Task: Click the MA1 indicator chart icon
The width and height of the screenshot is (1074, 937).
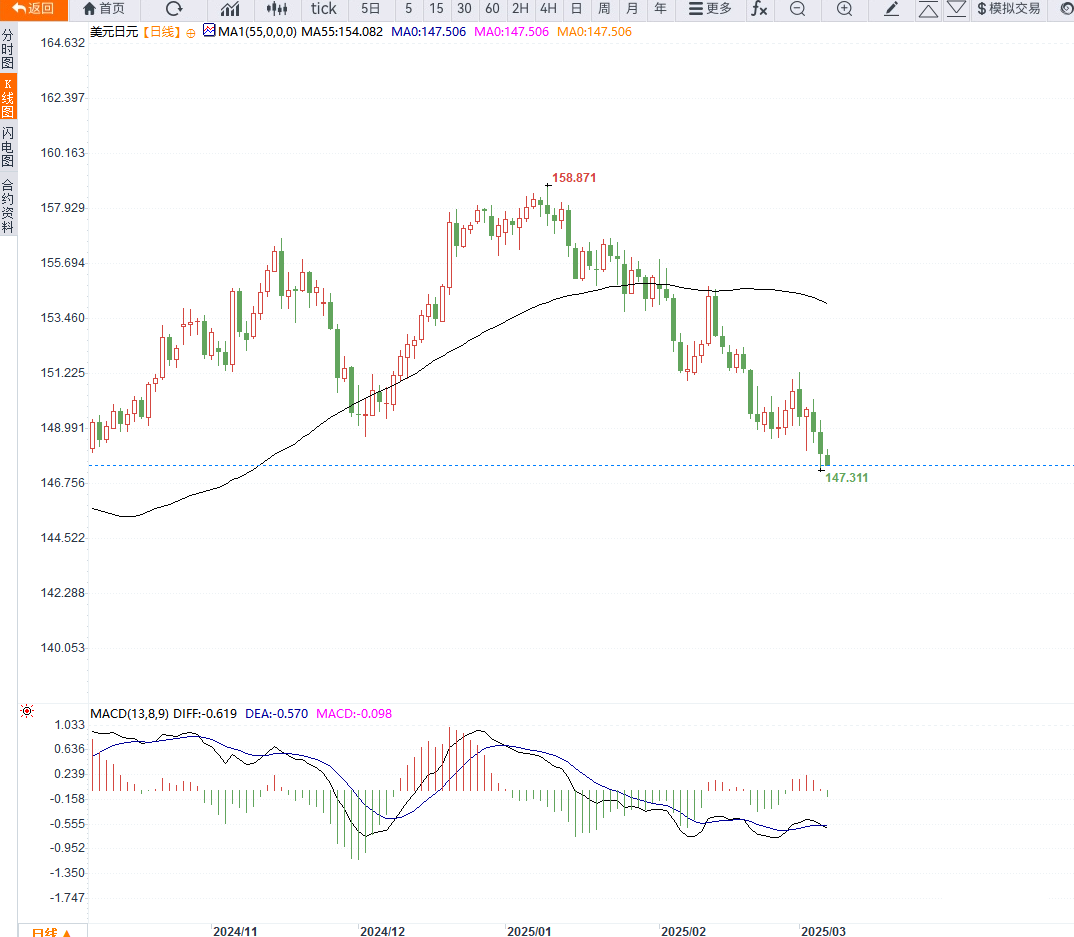Action: (209, 31)
